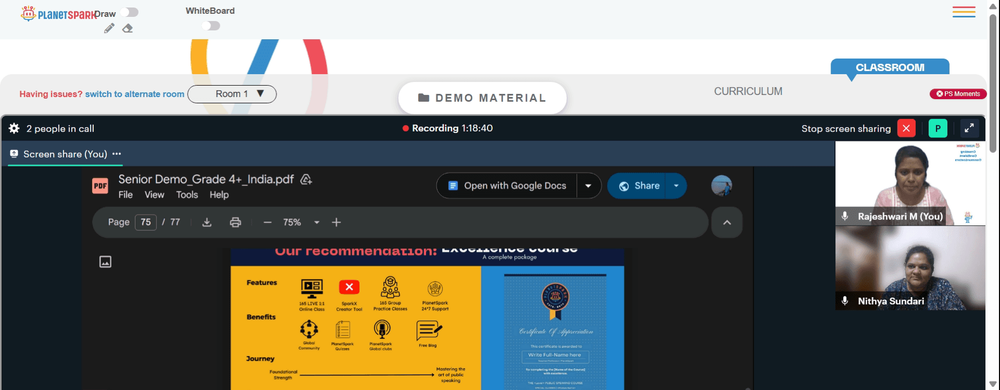This screenshot has width=1000, height=390.
Task: Zoom out of the PDF
Action: coord(268,222)
